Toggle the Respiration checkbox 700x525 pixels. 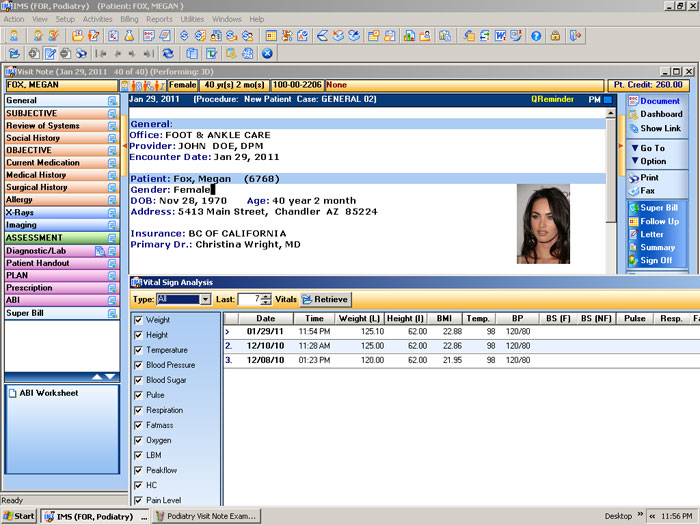[138, 410]
